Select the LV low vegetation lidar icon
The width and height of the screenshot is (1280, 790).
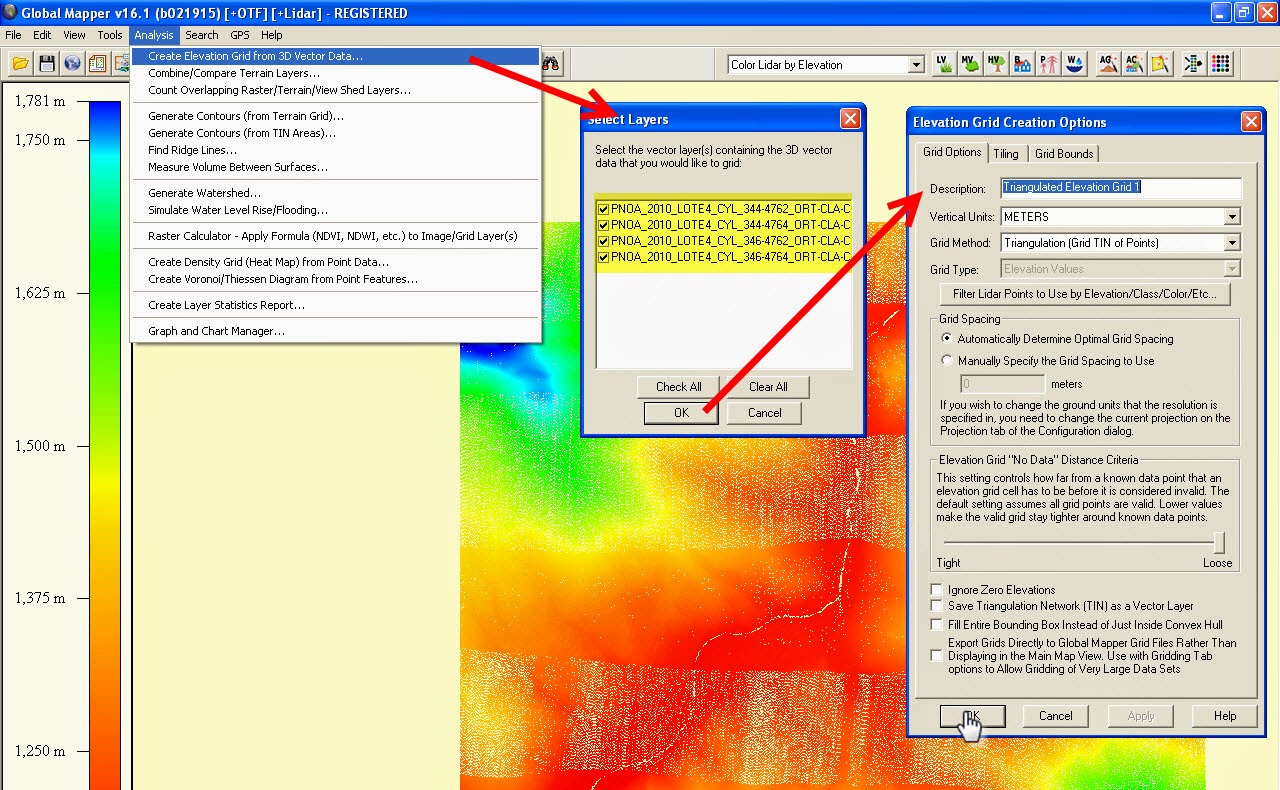[944, 64]
